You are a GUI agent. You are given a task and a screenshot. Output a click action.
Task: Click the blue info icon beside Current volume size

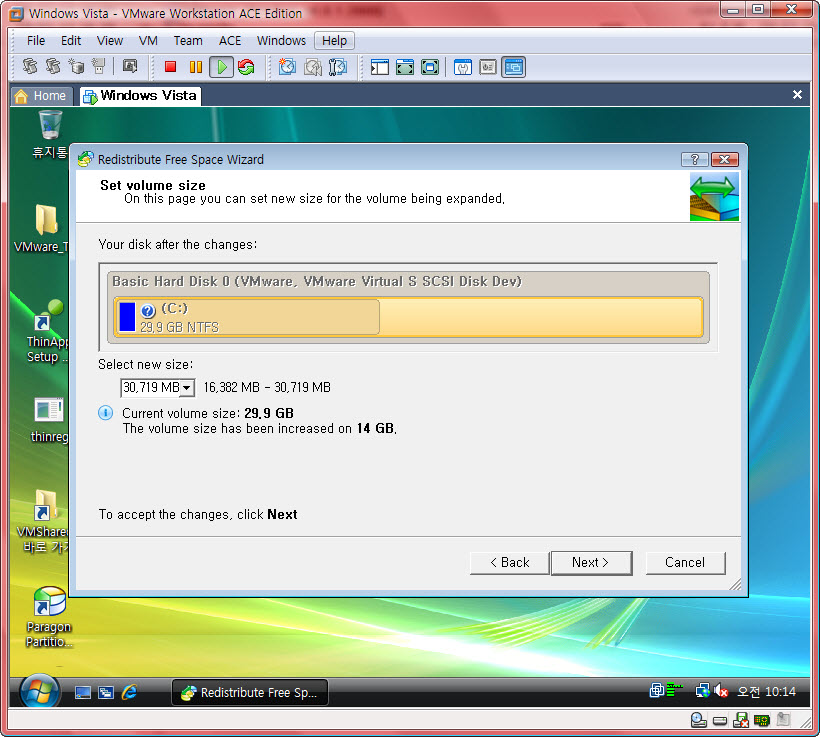pos(106,413)
